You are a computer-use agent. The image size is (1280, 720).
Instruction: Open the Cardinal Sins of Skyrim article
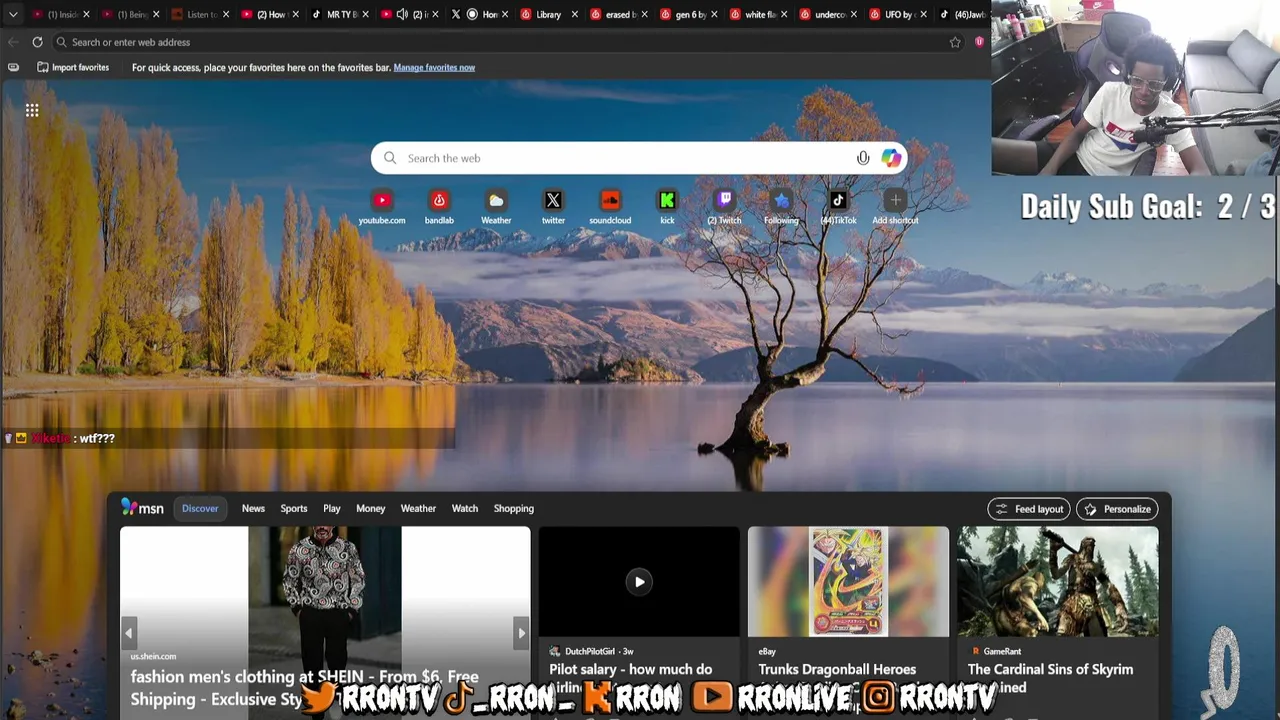1058,622
